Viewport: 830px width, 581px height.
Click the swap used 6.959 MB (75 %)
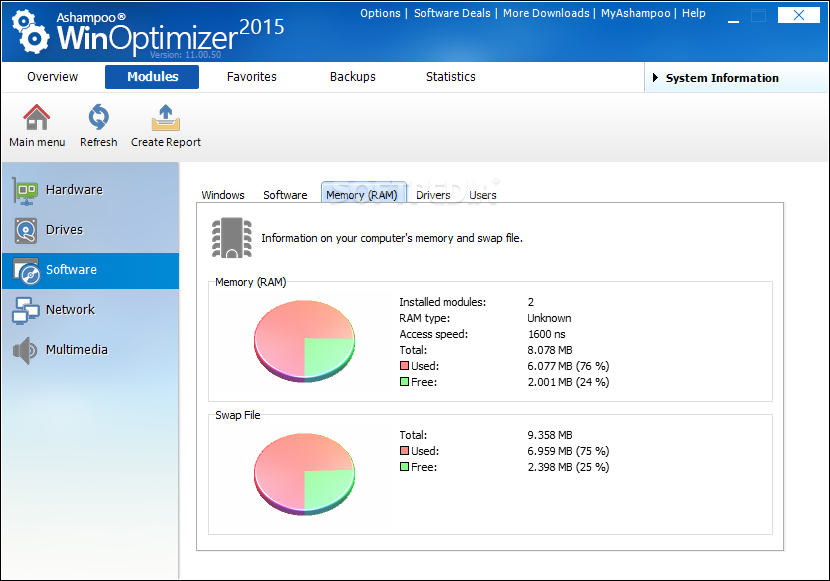pos(568,451)
